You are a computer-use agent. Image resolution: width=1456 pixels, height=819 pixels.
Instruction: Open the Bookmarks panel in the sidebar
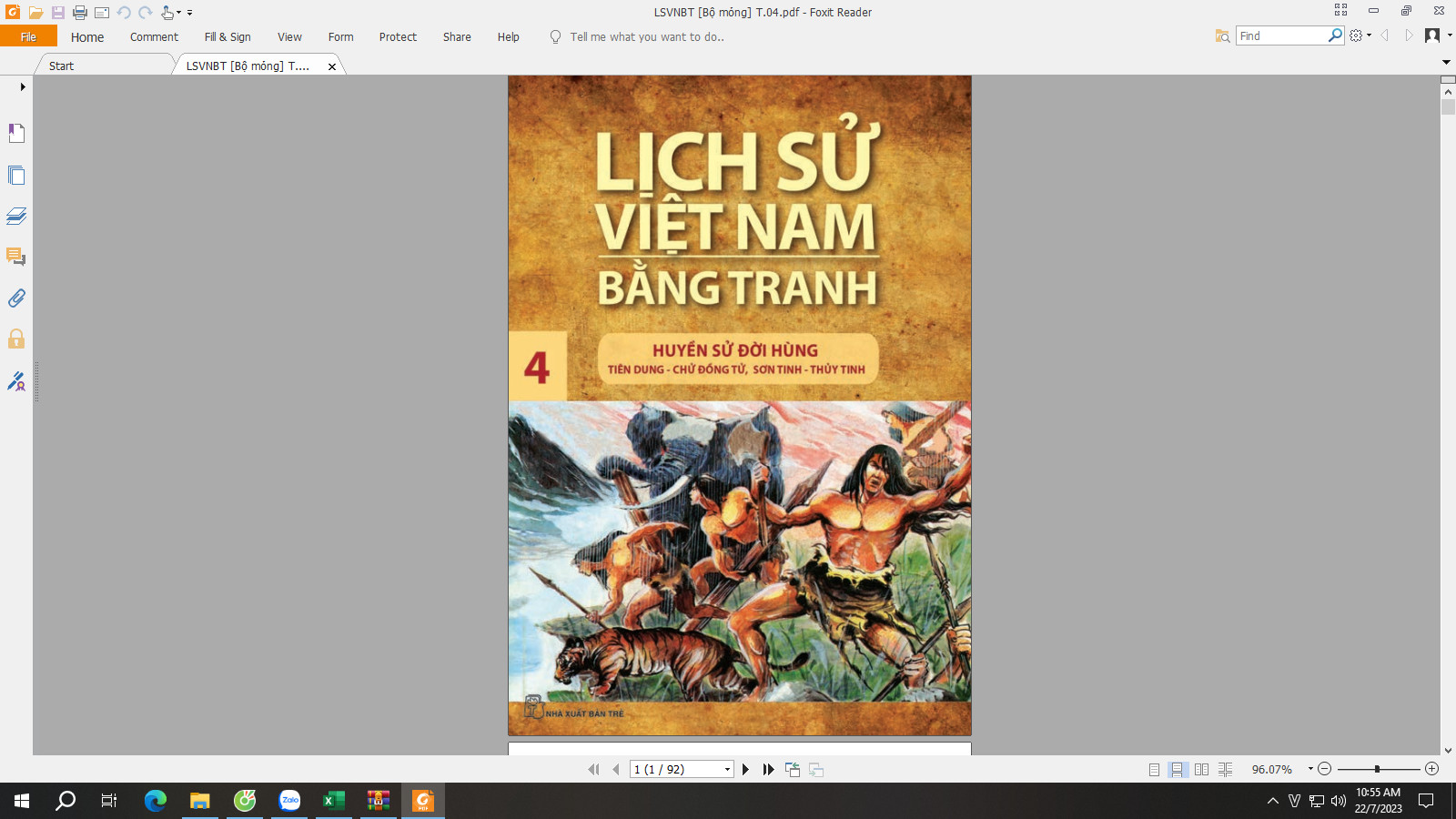coord(16,134)
